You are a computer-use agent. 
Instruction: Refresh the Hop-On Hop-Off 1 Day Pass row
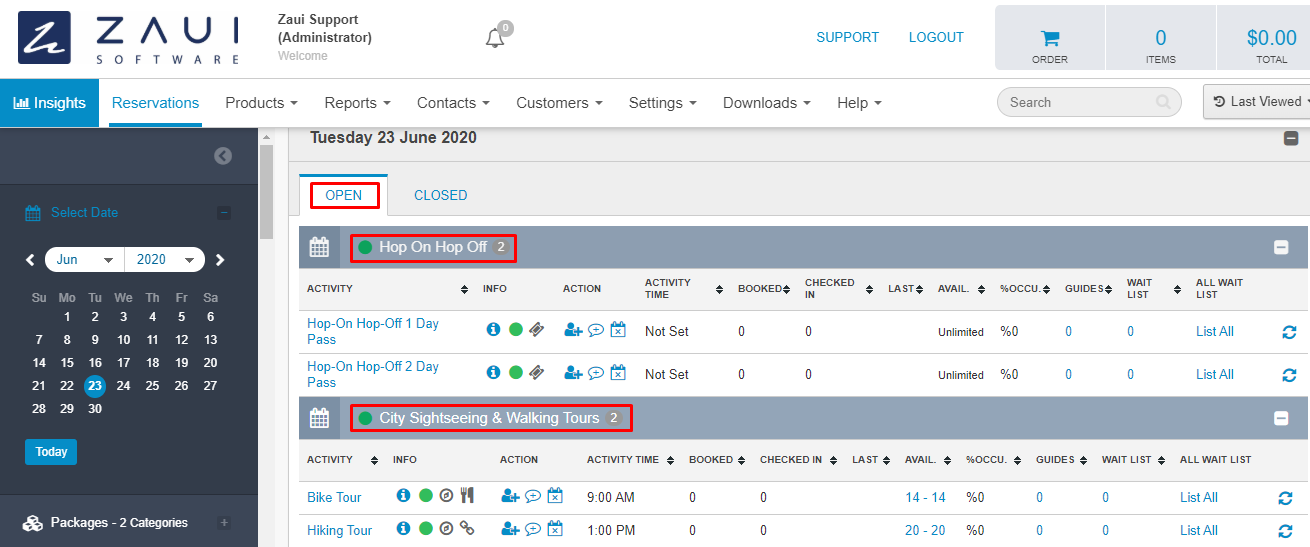coord(1289,332)
